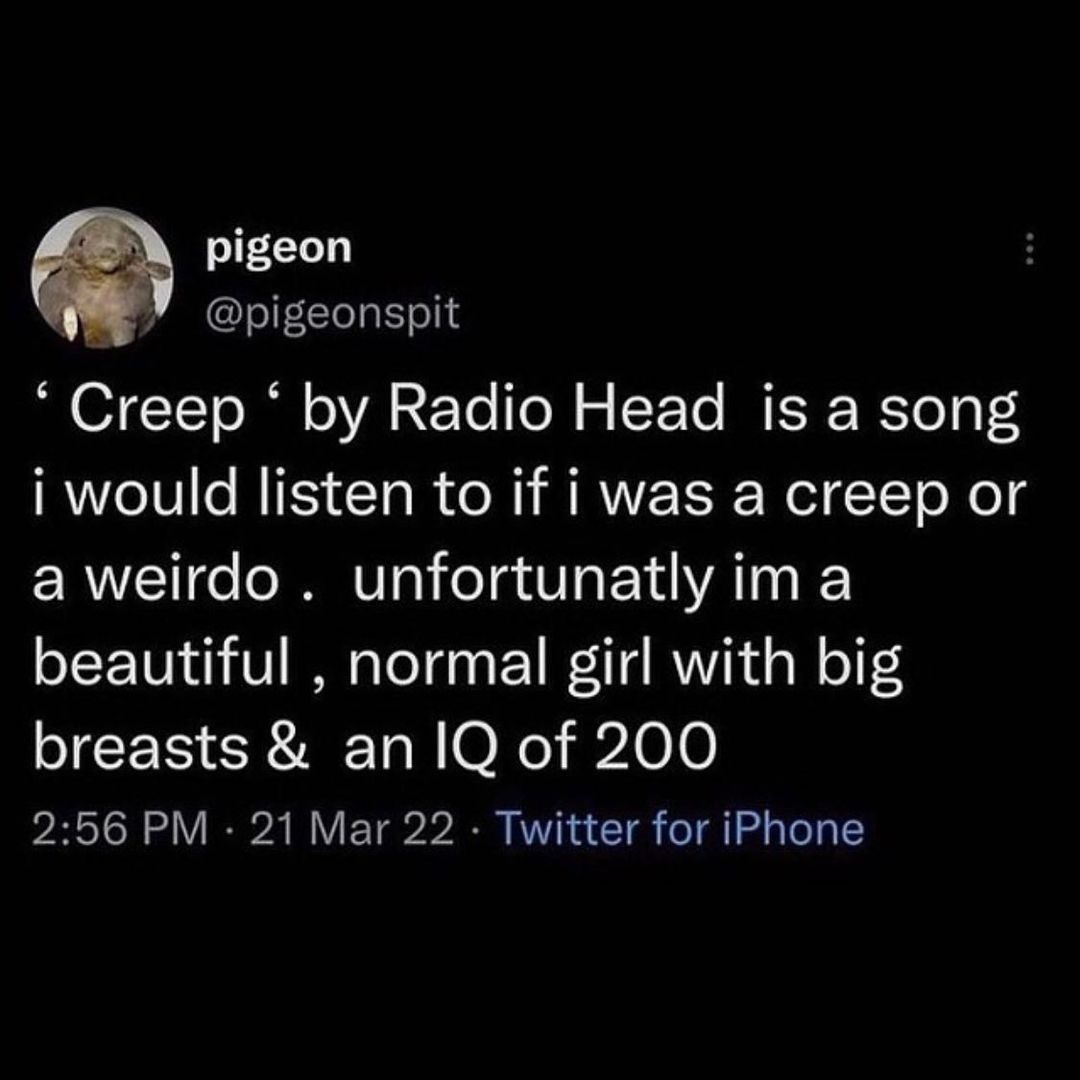Select the 2:56 PM timestamp
The height and width of the screenshot is (1080, 1080).
pyautogui.click(x=120, y=829)
